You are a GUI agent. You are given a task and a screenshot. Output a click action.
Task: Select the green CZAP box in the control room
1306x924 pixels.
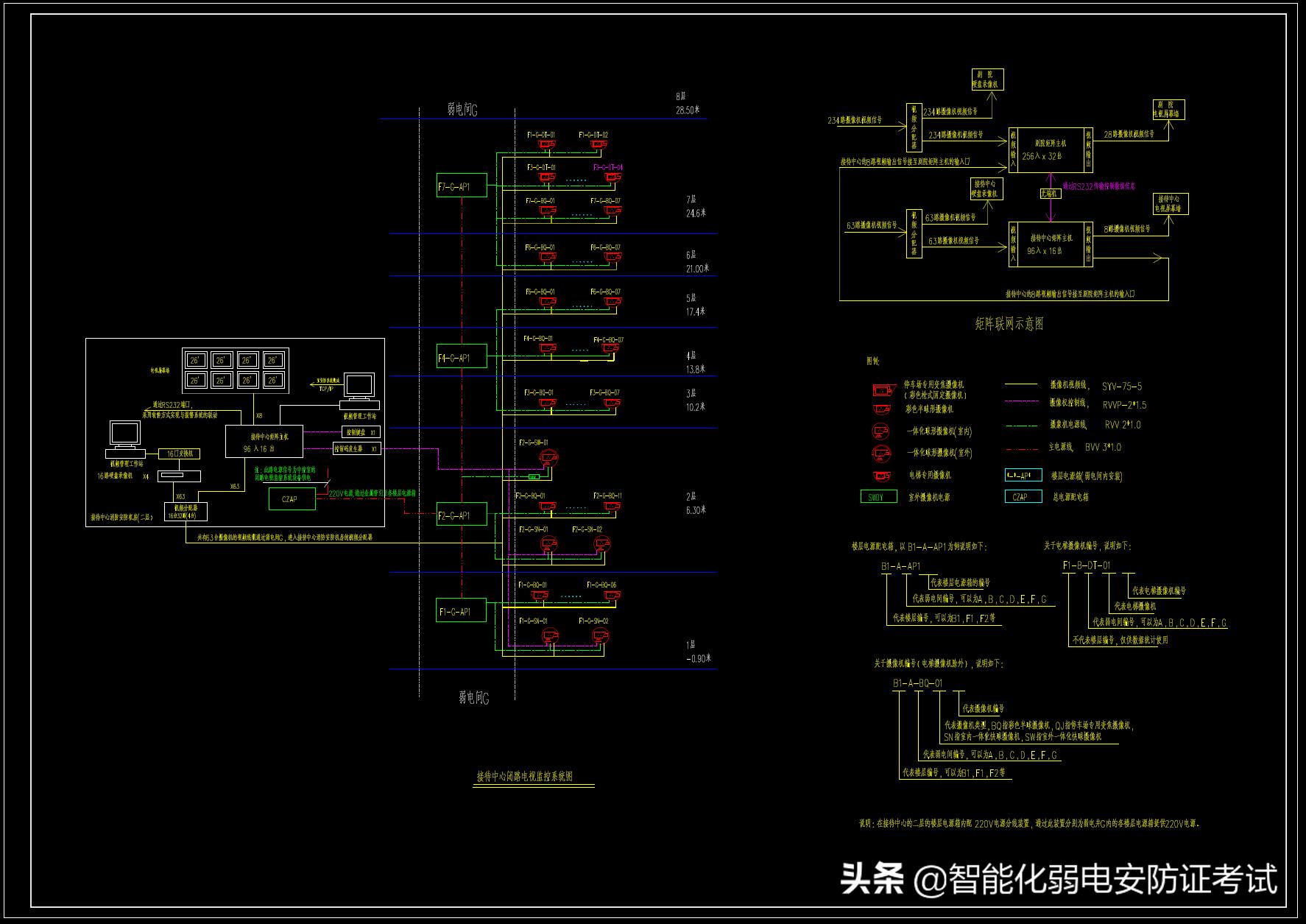291,499
